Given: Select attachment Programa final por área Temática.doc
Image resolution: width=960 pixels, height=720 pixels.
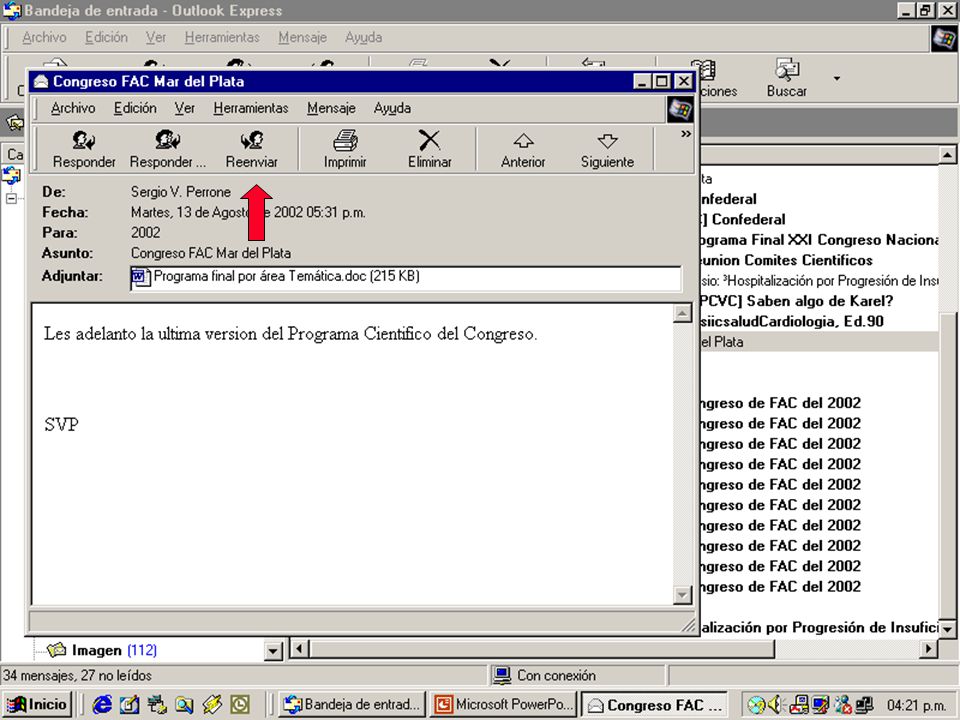Looking at the screenshot, I should click(287, 276).
